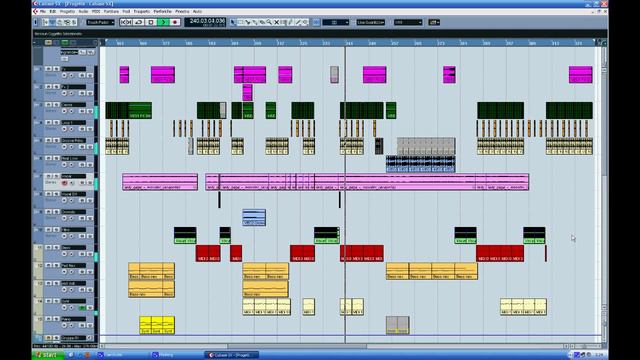Open the File menu
This screenshot has height=360, width=640.
click(x=43, y=11)
